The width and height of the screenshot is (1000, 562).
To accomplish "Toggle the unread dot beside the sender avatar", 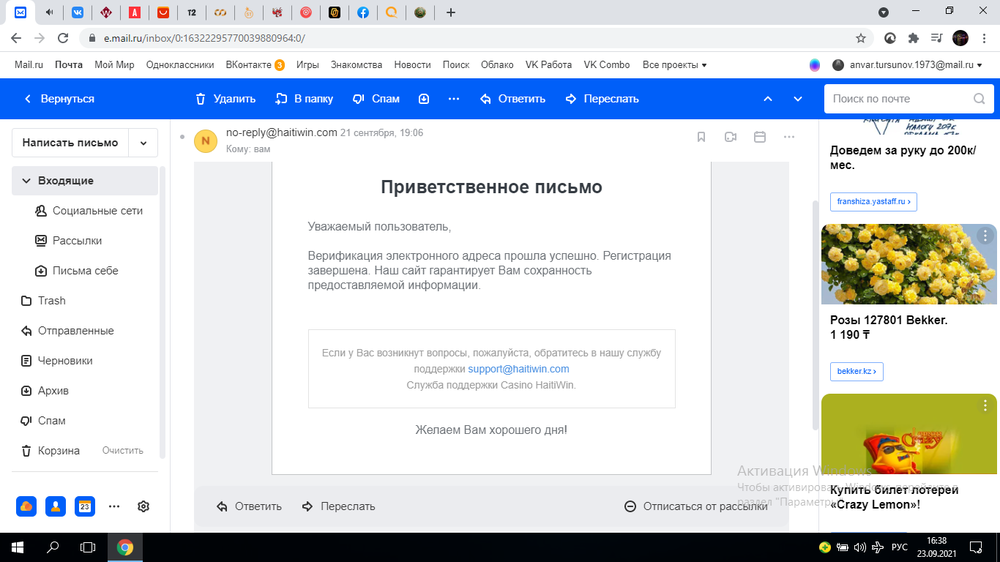I will tap(182, 134).
